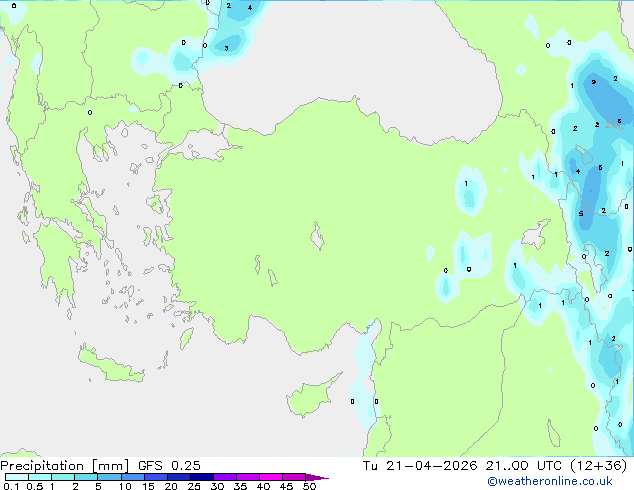634x490 pixels.
Task: Select the 25–30 mm dark navy legend swatch
Action: point(202,477)
